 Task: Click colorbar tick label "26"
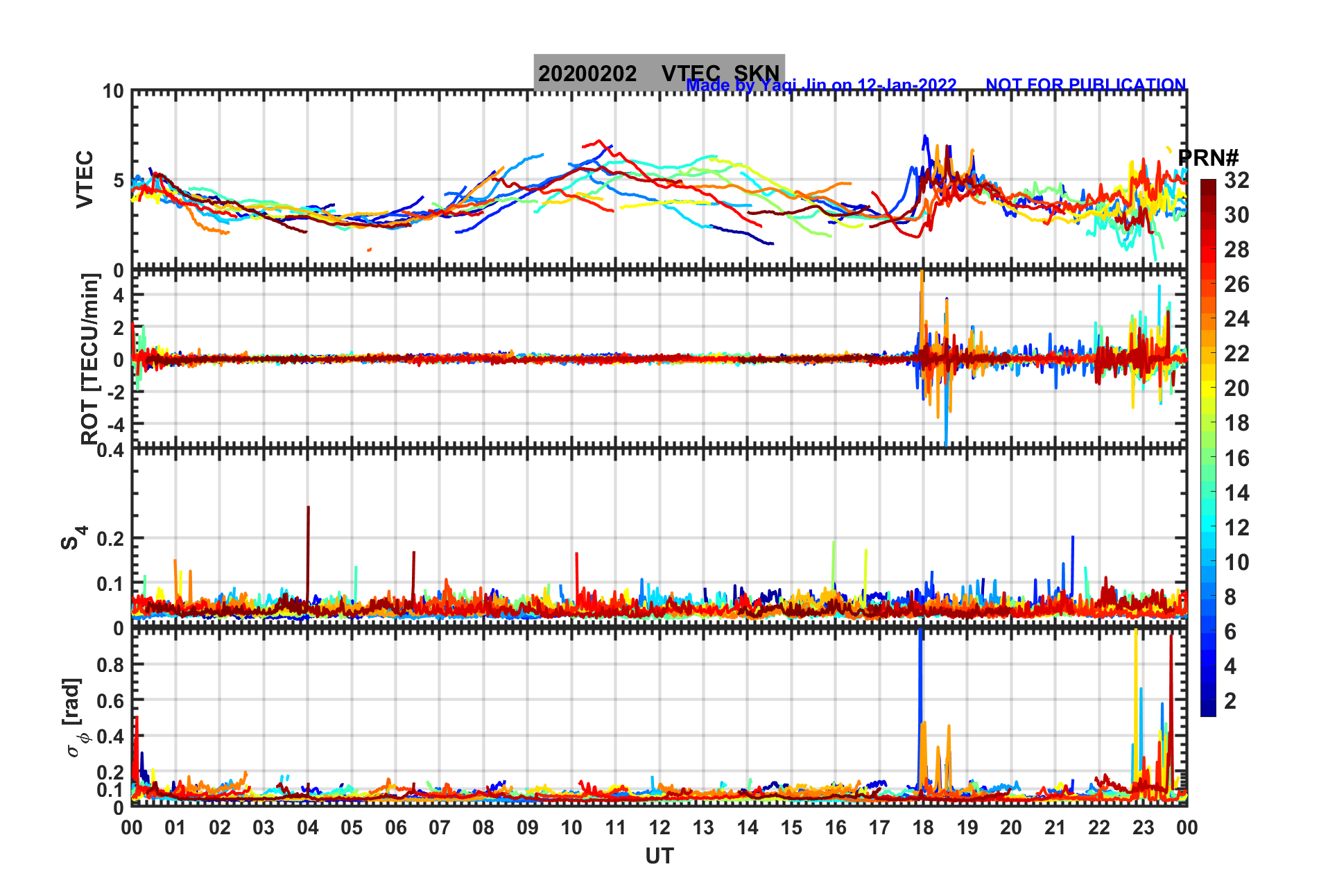click(1236, 284)
